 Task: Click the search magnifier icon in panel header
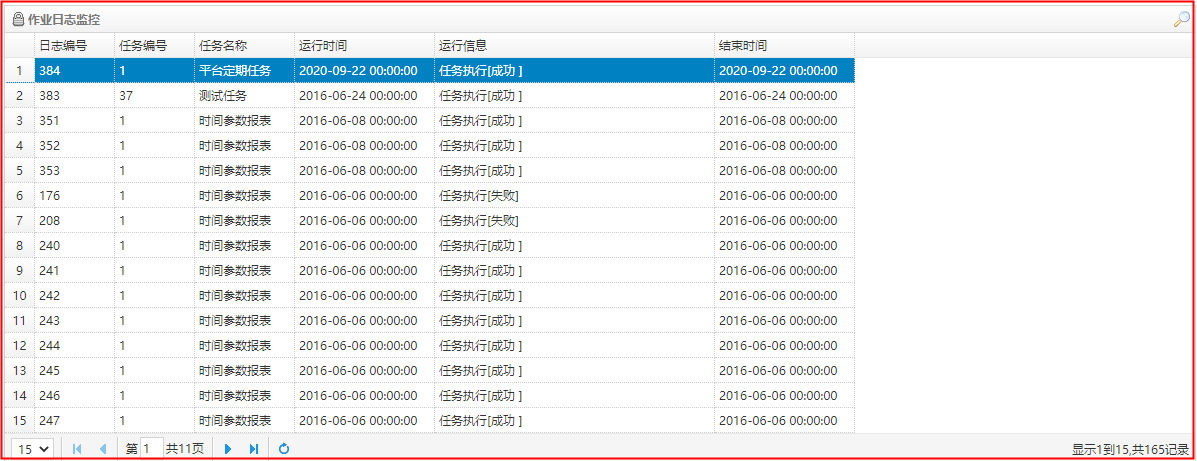[1181, 19]
